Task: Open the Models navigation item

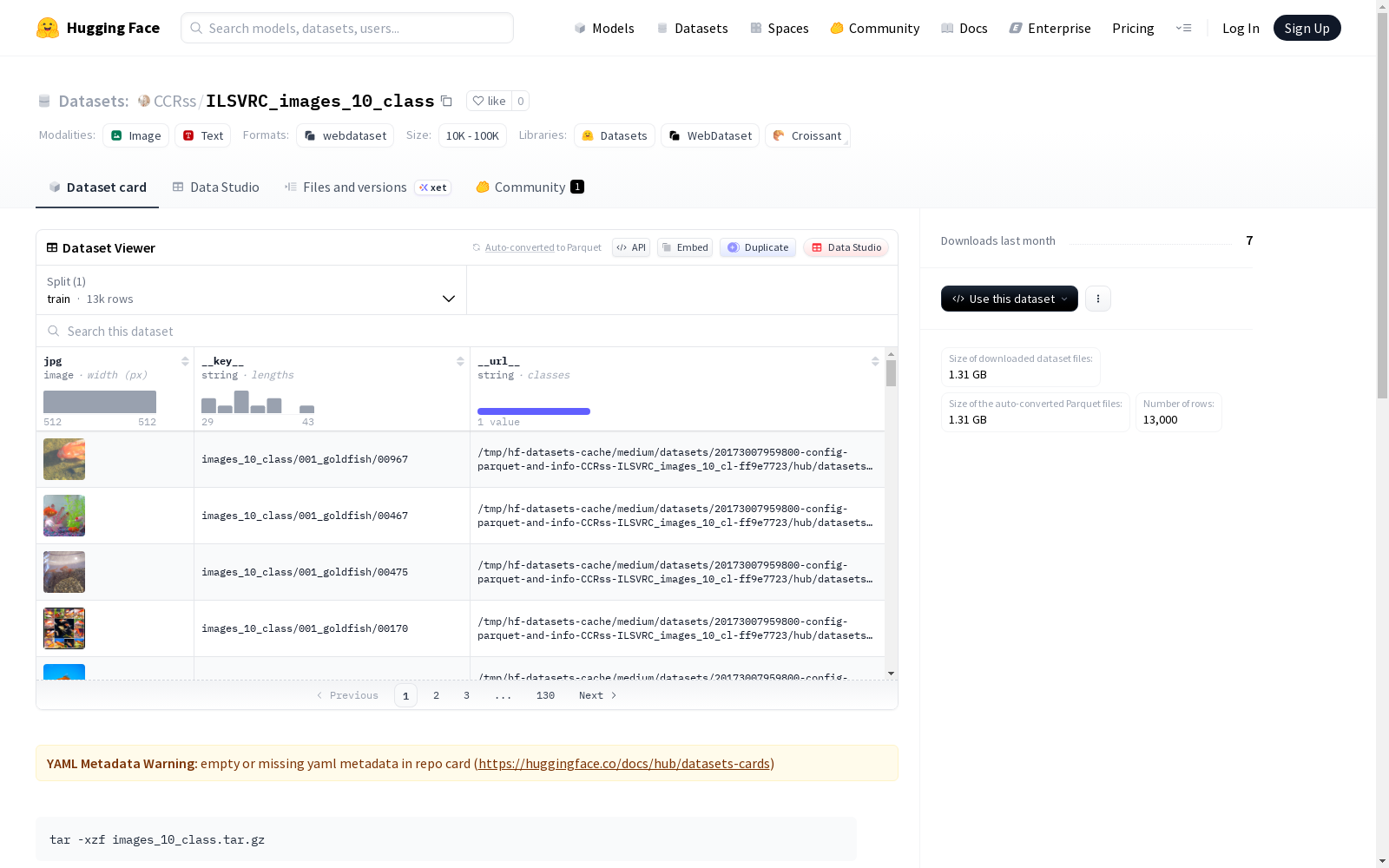Action: click(604, 28)
